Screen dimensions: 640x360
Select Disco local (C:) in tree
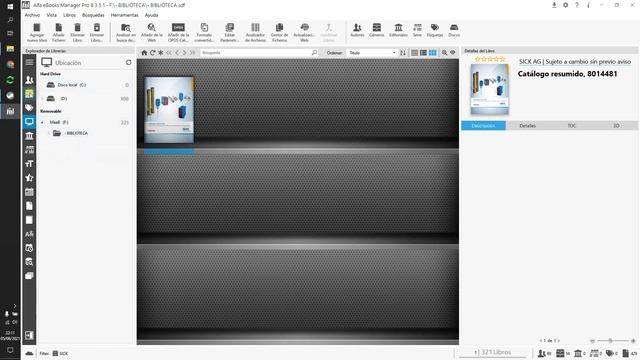pyautogui.click(x=72, y=85)
